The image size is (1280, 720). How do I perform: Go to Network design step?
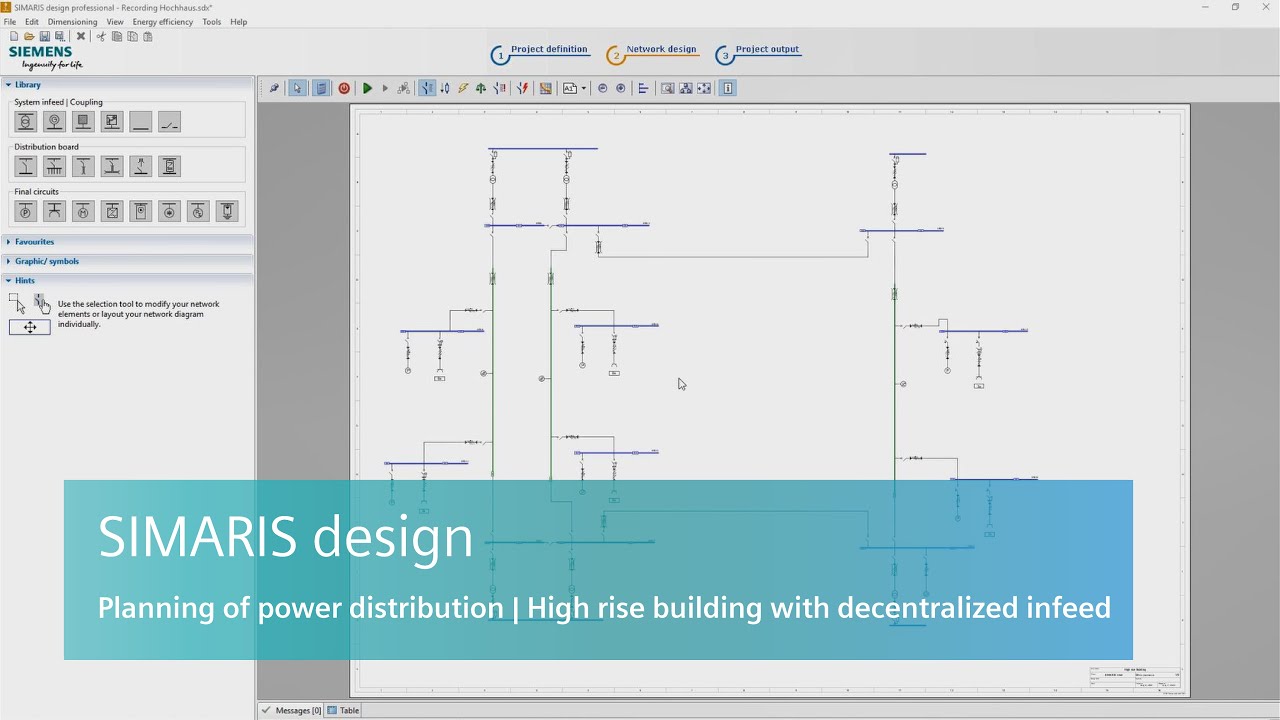[652, 52]
